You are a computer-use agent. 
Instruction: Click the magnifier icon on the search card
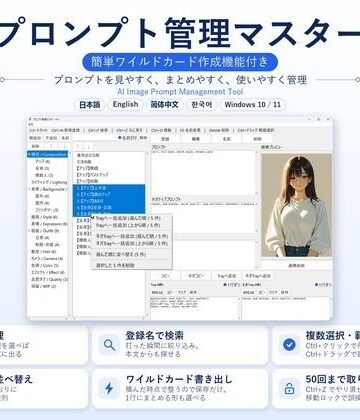tap(109, 345)
